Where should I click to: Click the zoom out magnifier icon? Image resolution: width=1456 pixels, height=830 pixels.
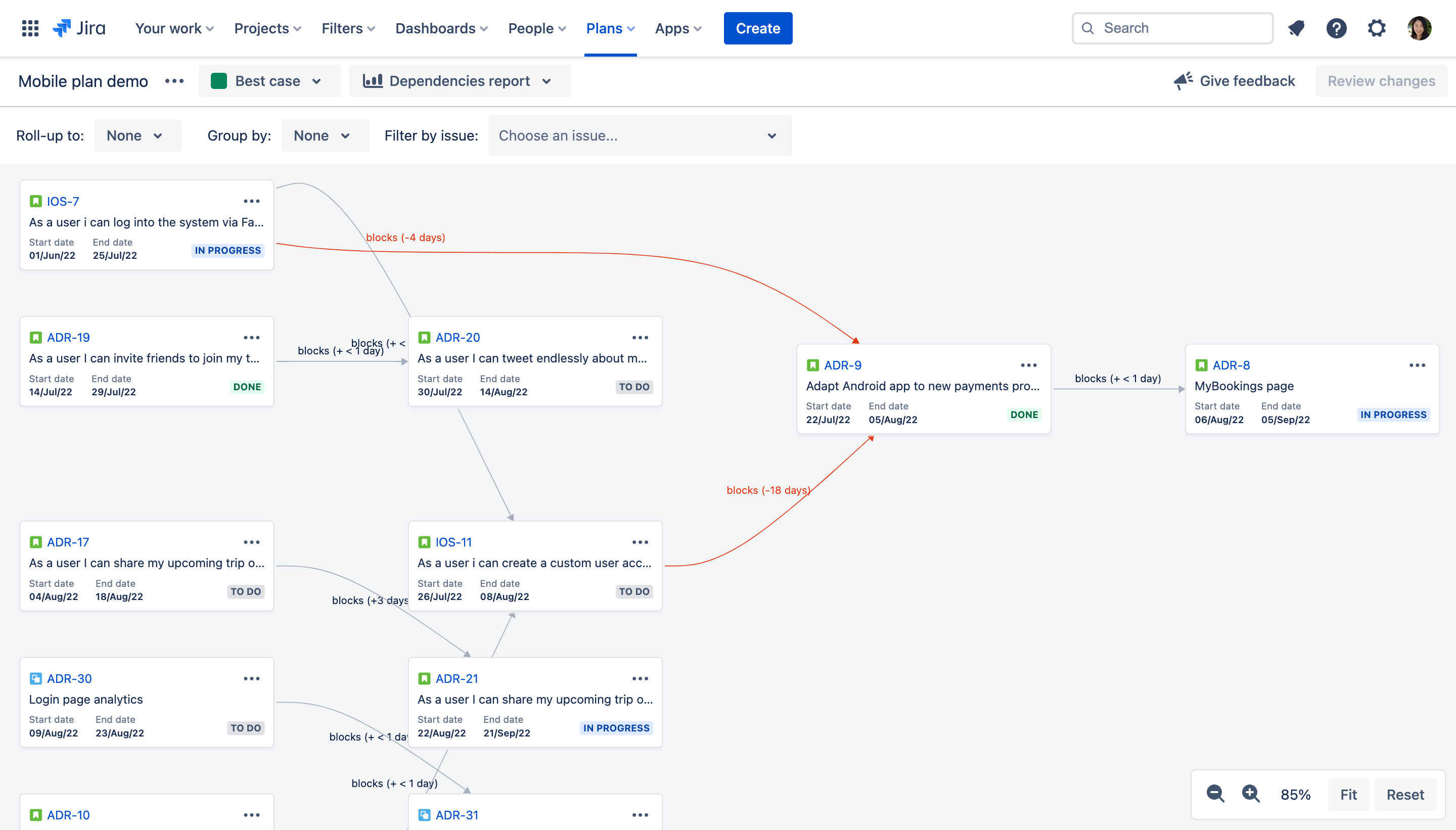pos(1215,794)
